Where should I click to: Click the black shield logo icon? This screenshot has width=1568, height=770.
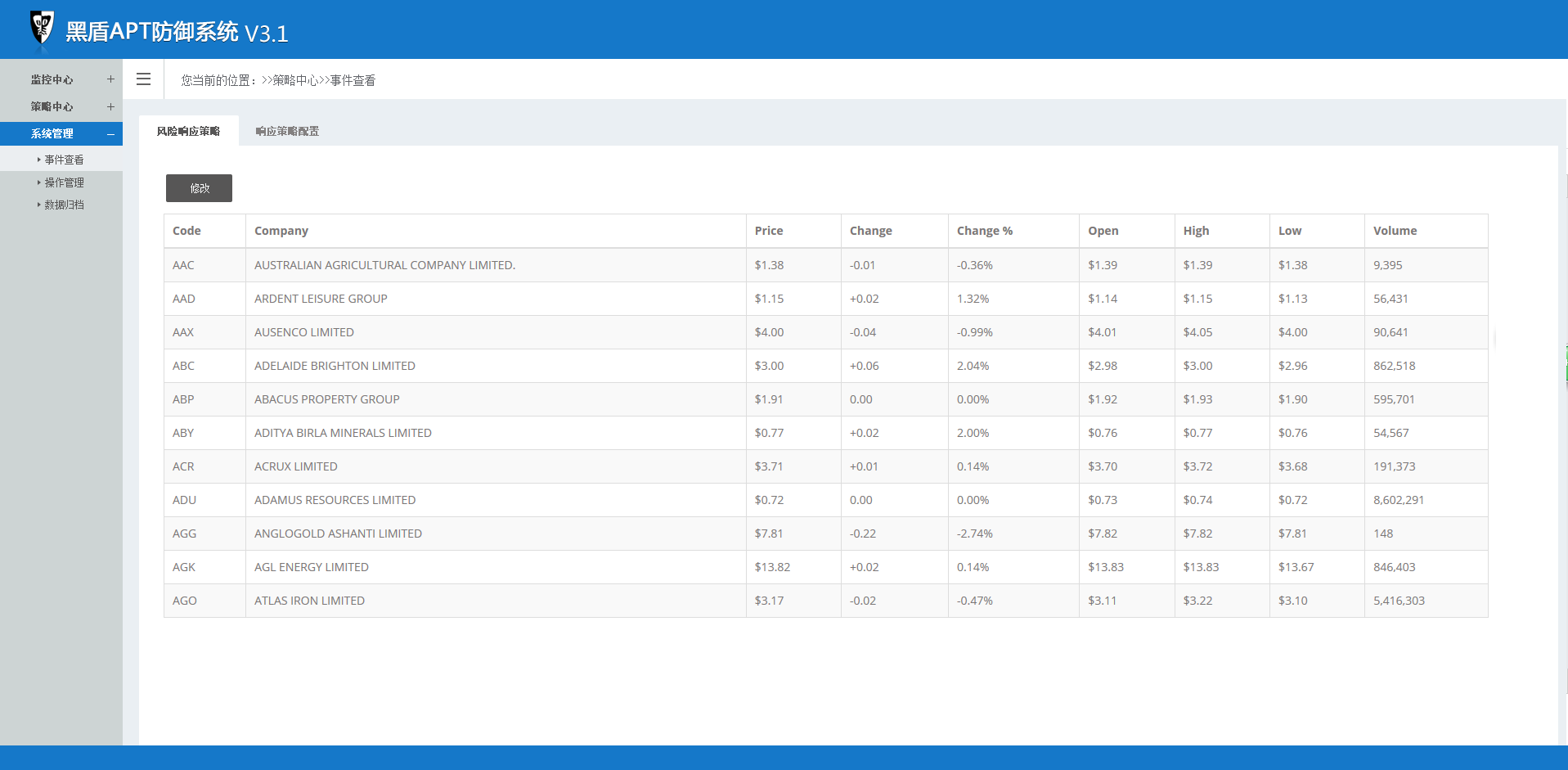coord(42,29)
